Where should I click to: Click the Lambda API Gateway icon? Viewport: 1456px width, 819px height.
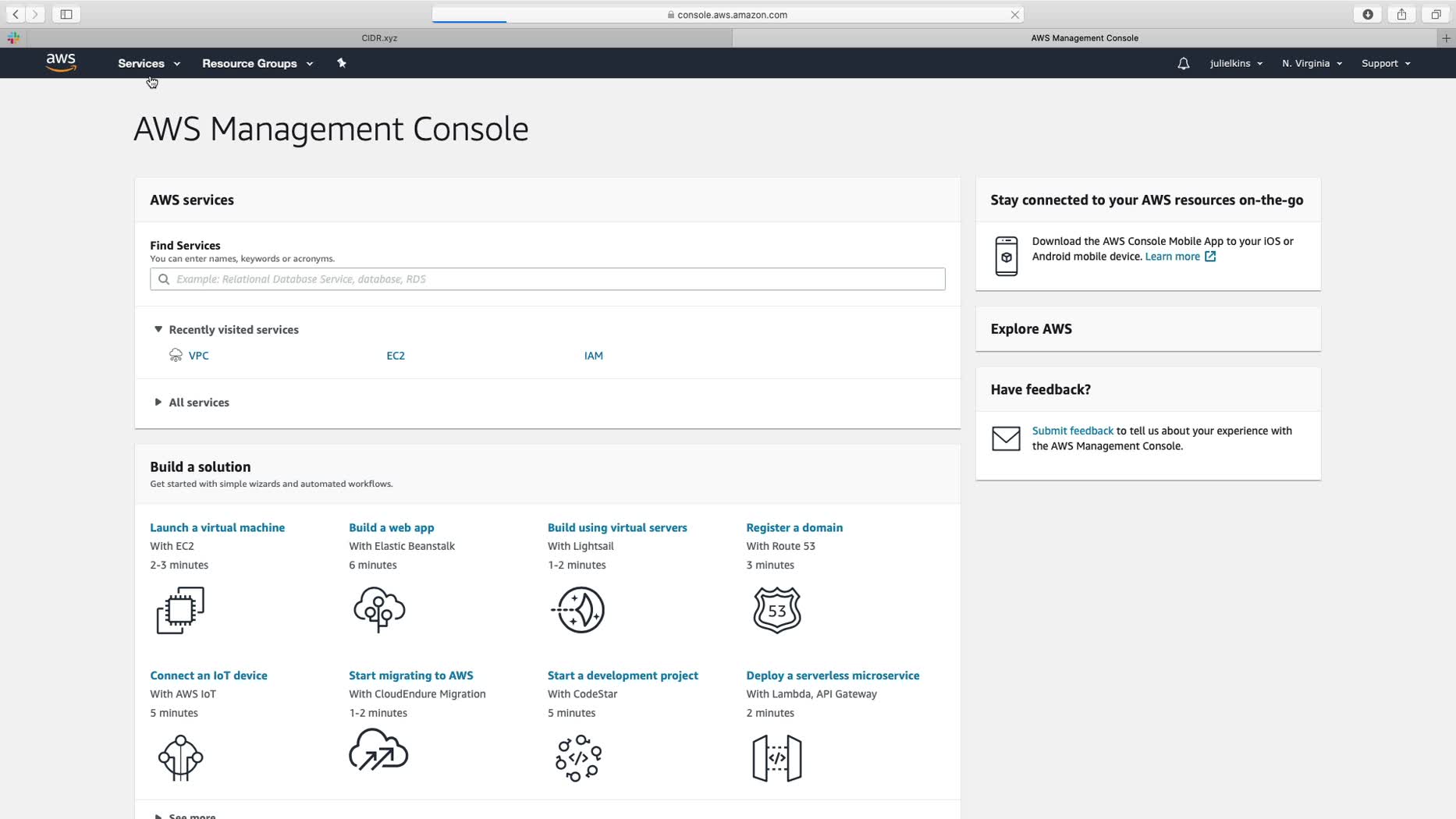pyautogui.click(x=777, y=757)
